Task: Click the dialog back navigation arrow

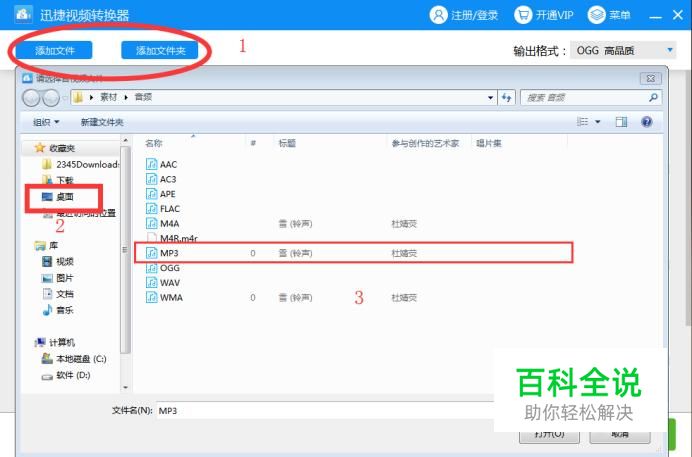Action: pyautogui.click(x=31, y=97)
